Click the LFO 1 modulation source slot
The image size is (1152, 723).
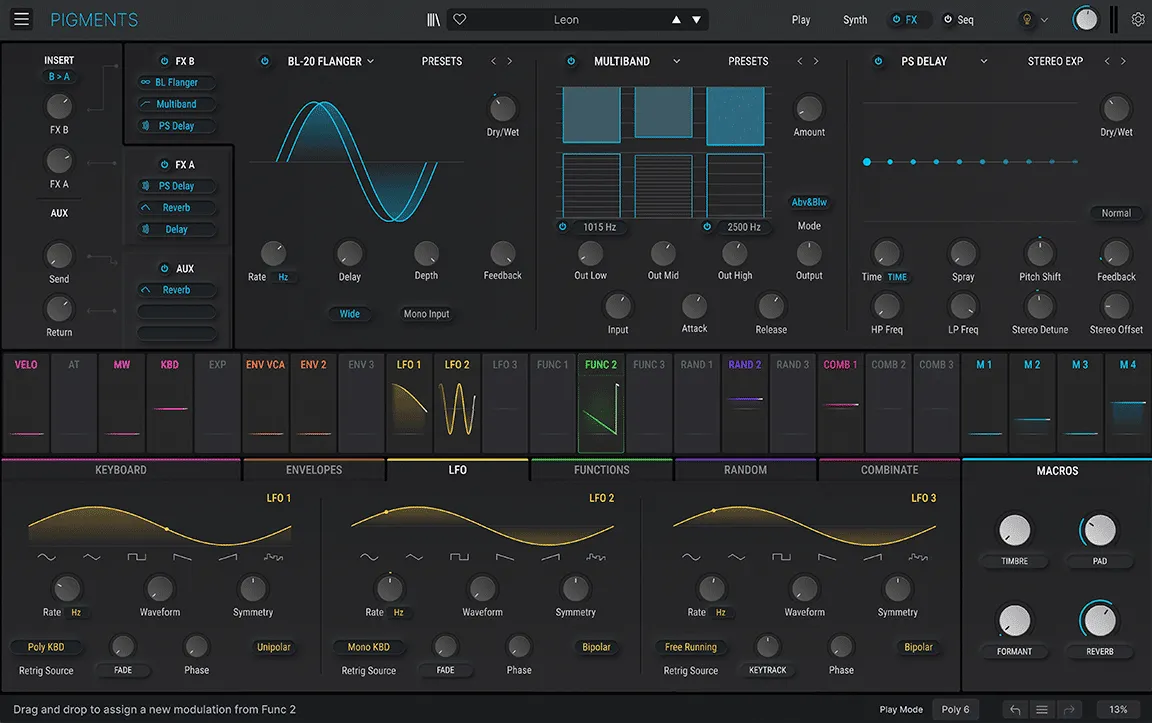409,403
